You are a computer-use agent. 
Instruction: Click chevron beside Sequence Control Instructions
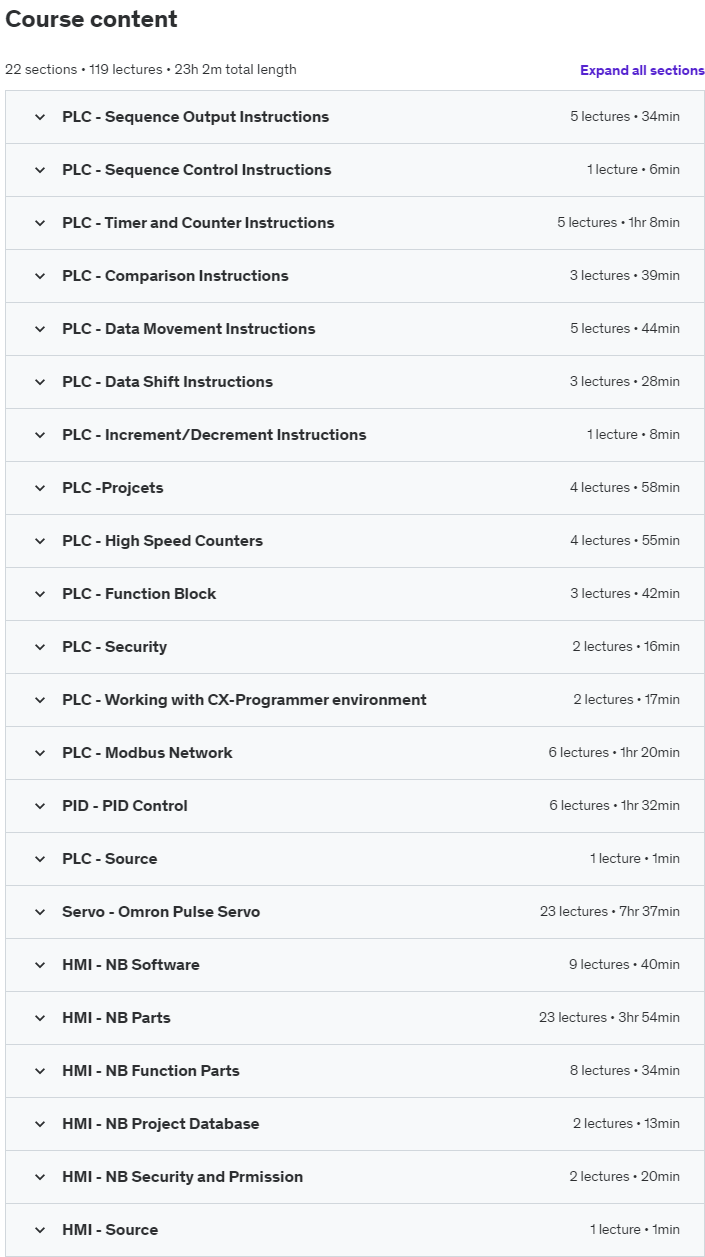[40, 170]
